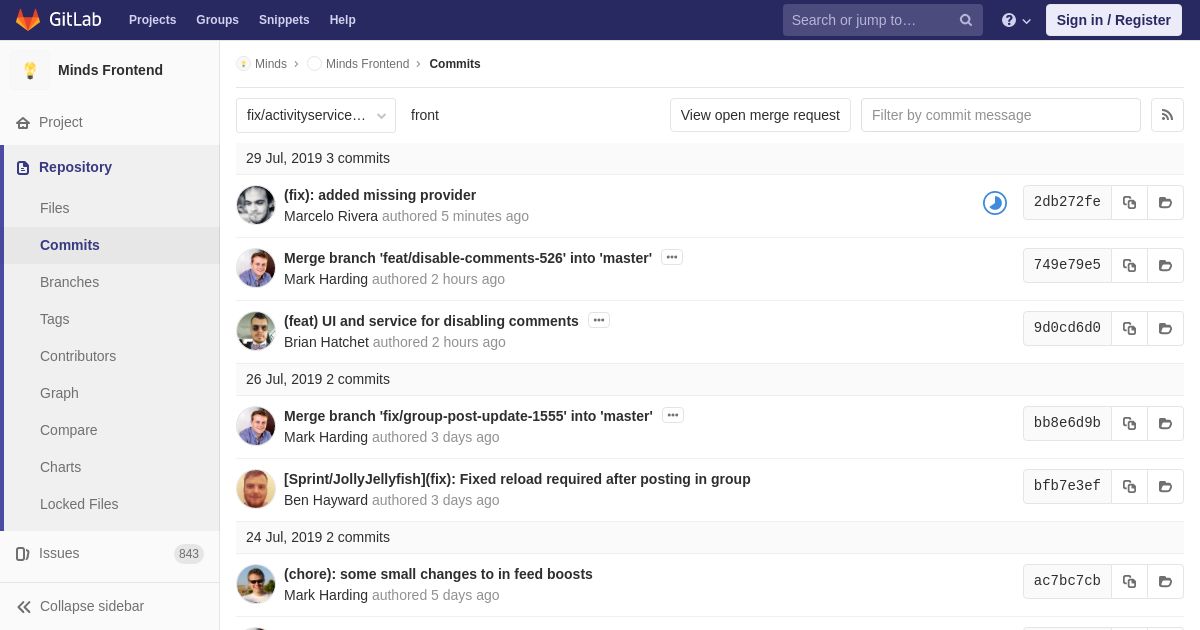Open the Projects menu
Screen dimensions: 1200x630
coord(152,20)
